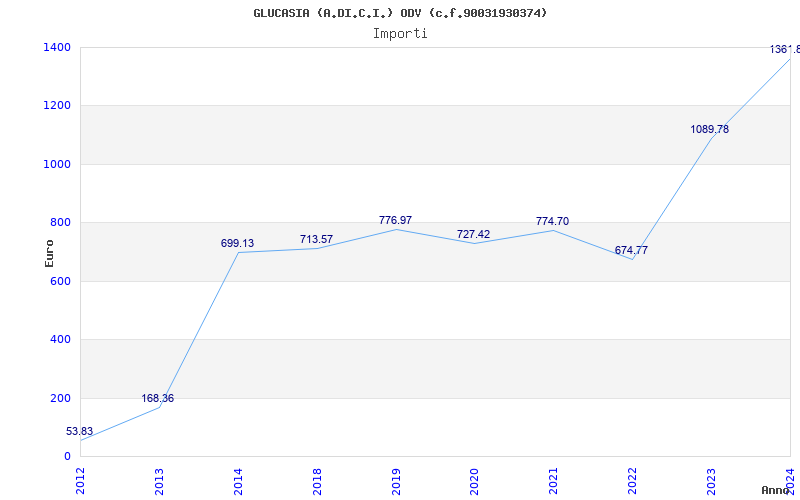Click the 1400 y-axis tick label

pos(58,47)
